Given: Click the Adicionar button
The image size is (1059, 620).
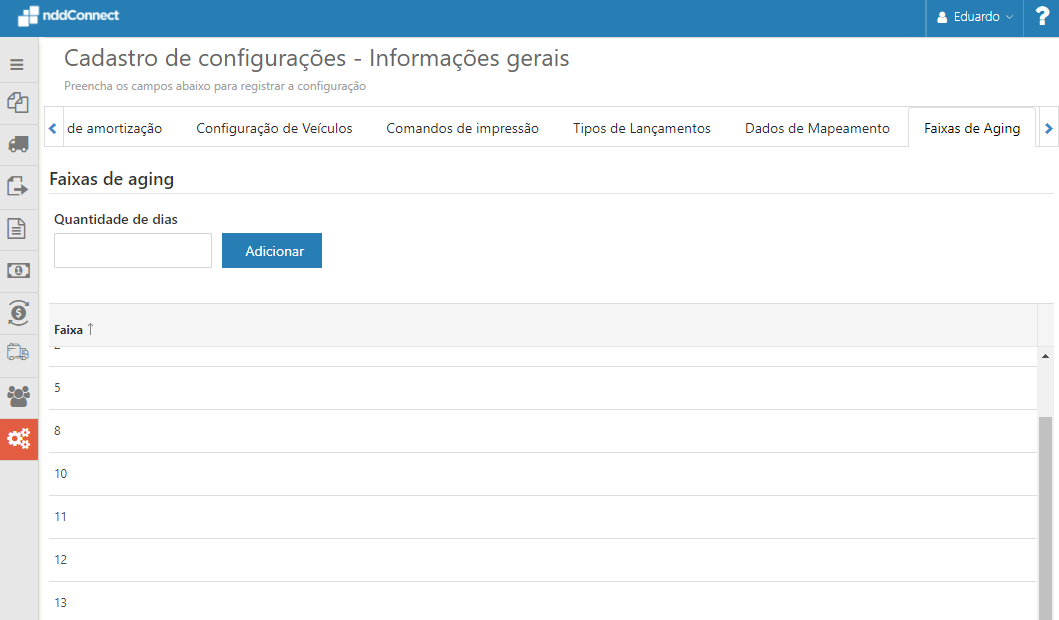Looking at the screenshot, I should [x=271, y=250].
